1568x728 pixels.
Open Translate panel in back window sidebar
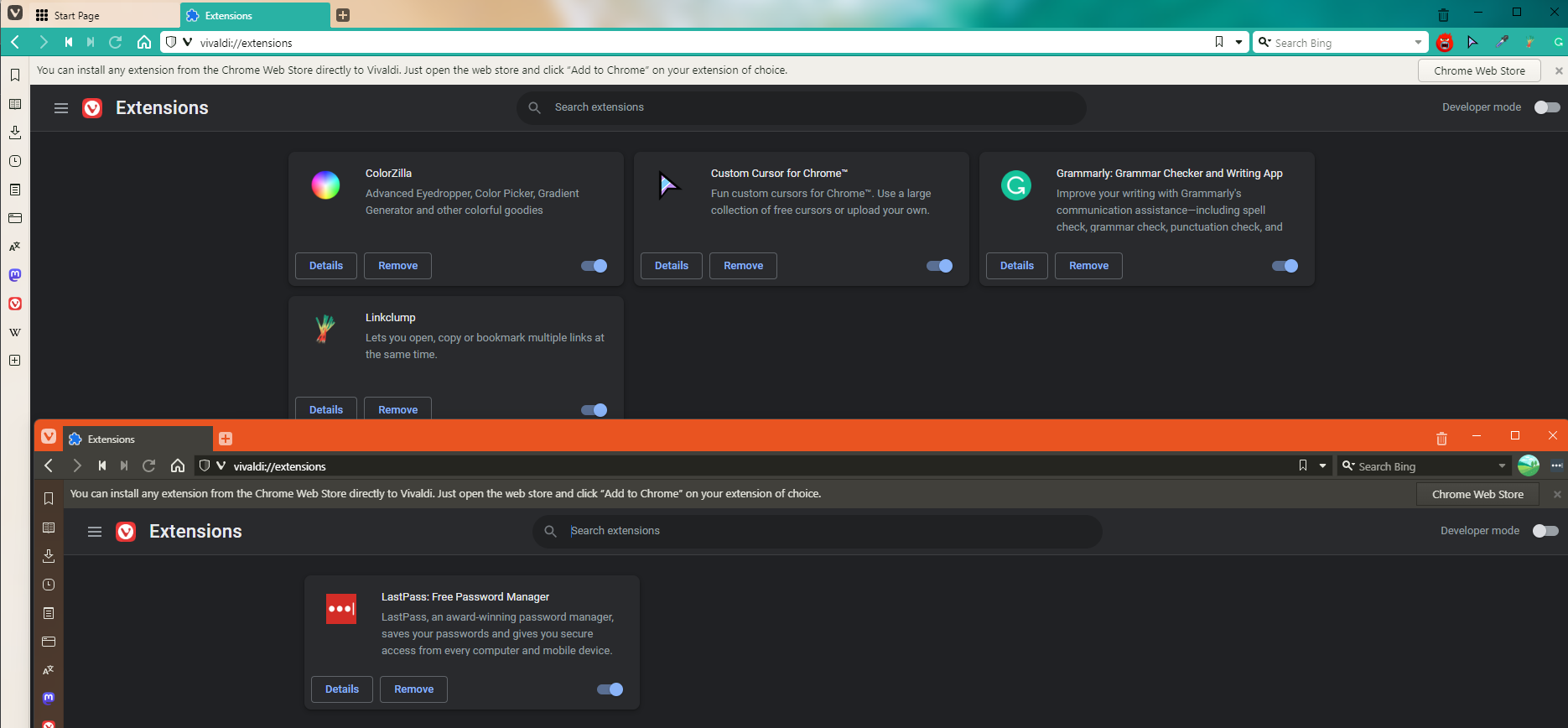point(15,247)
